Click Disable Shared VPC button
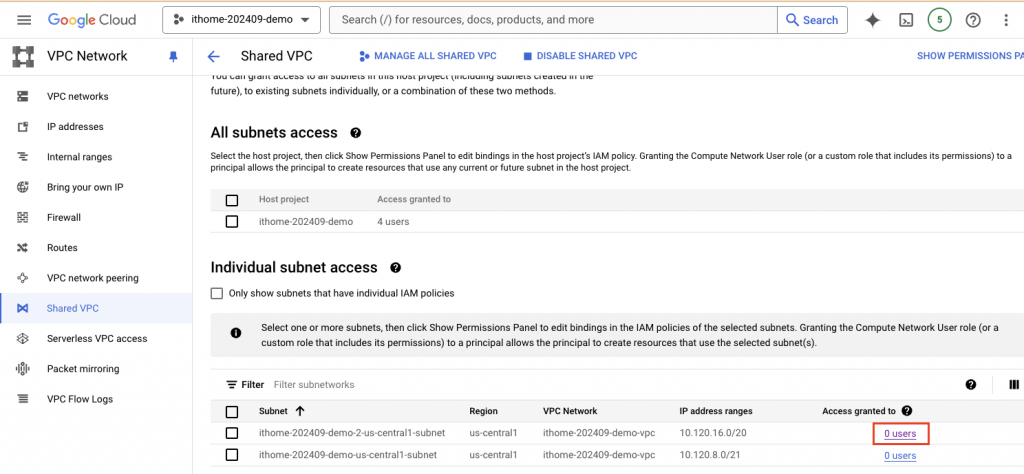Image resolution: width=1024 pixels, height=474 pixels. click(x=580, y=57)
